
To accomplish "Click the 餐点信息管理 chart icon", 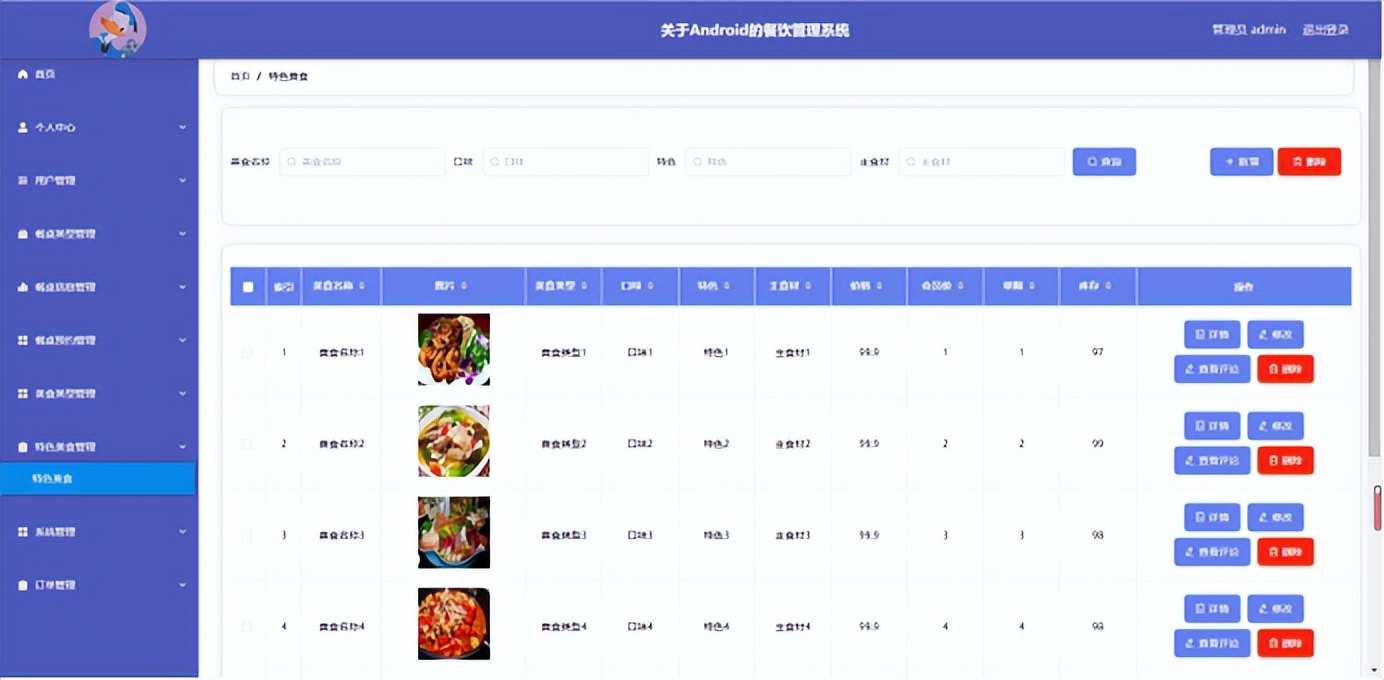I will pos(22,287).
